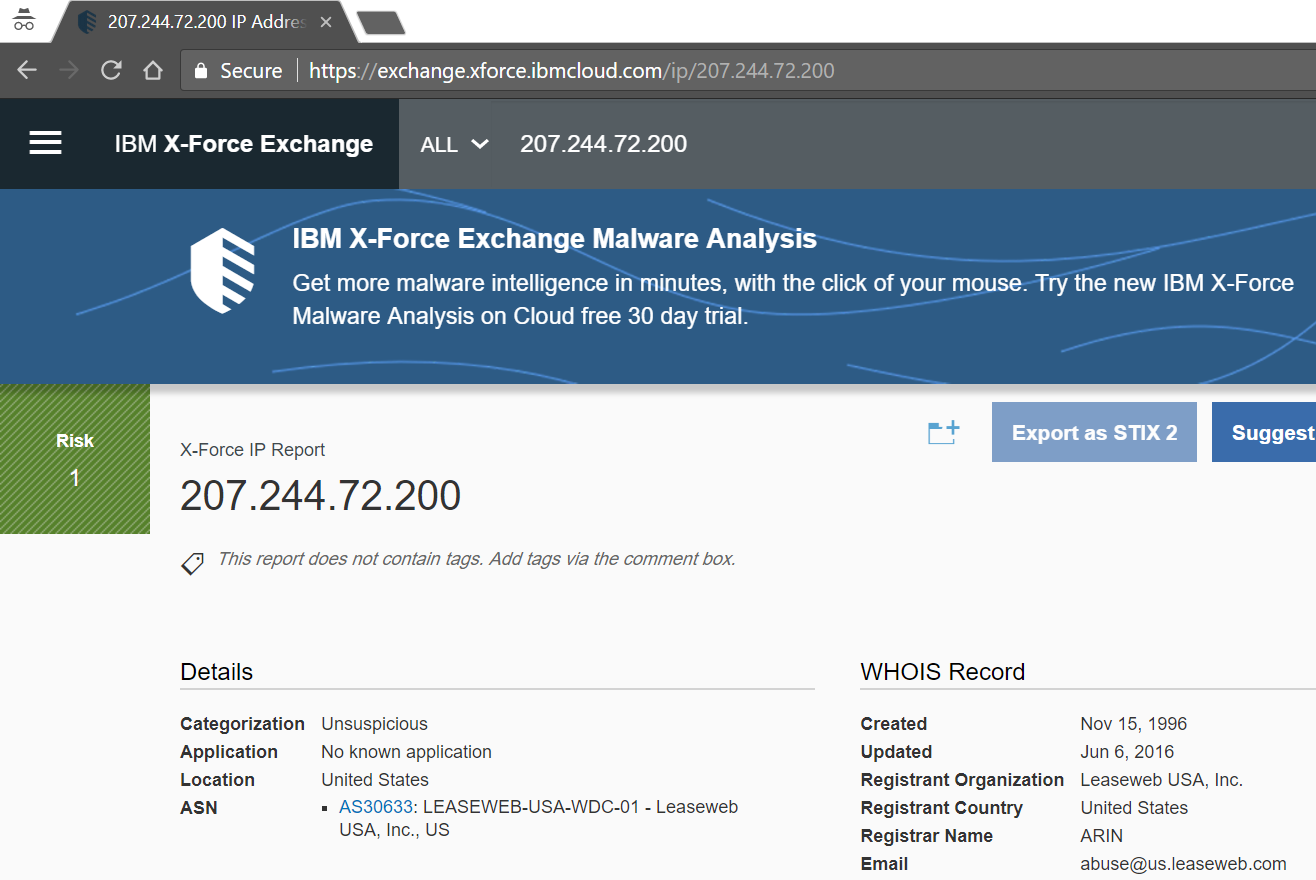Click ARIN registrar name value
1316x880 pixels.
[x=1101, y=836]
